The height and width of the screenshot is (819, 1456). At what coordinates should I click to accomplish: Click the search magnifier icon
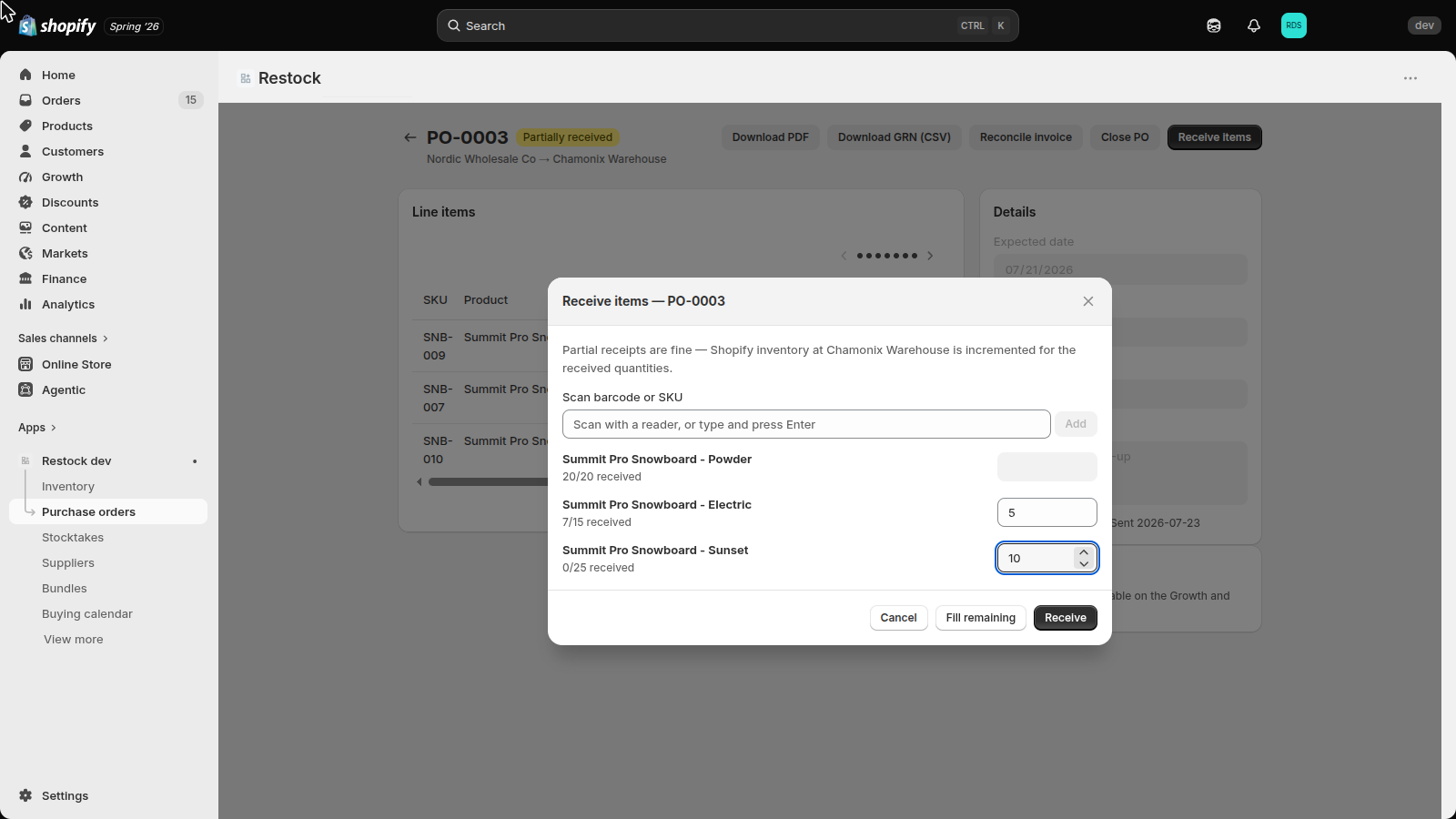[x=453, y=25]
